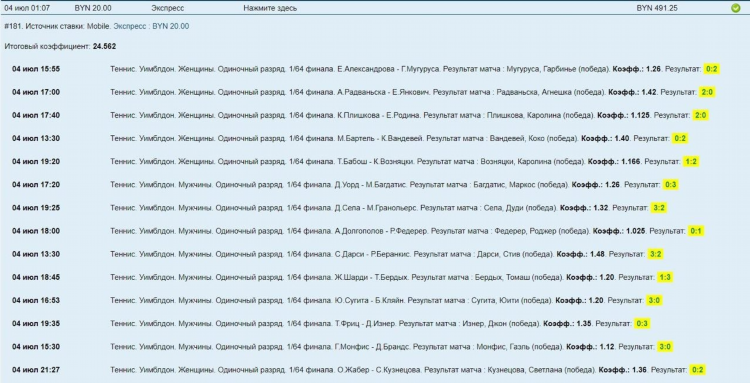Click the time '04 июл 19:20'
The image size is (750, 383).
point(36,162)
